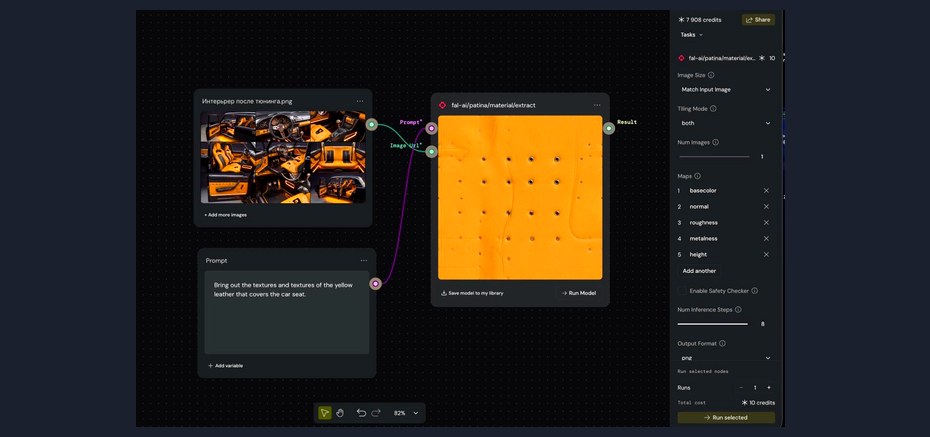Adjust the Num Inference Steps slider
This screenshot has height=437, width=930.
[x=712, y=324]
